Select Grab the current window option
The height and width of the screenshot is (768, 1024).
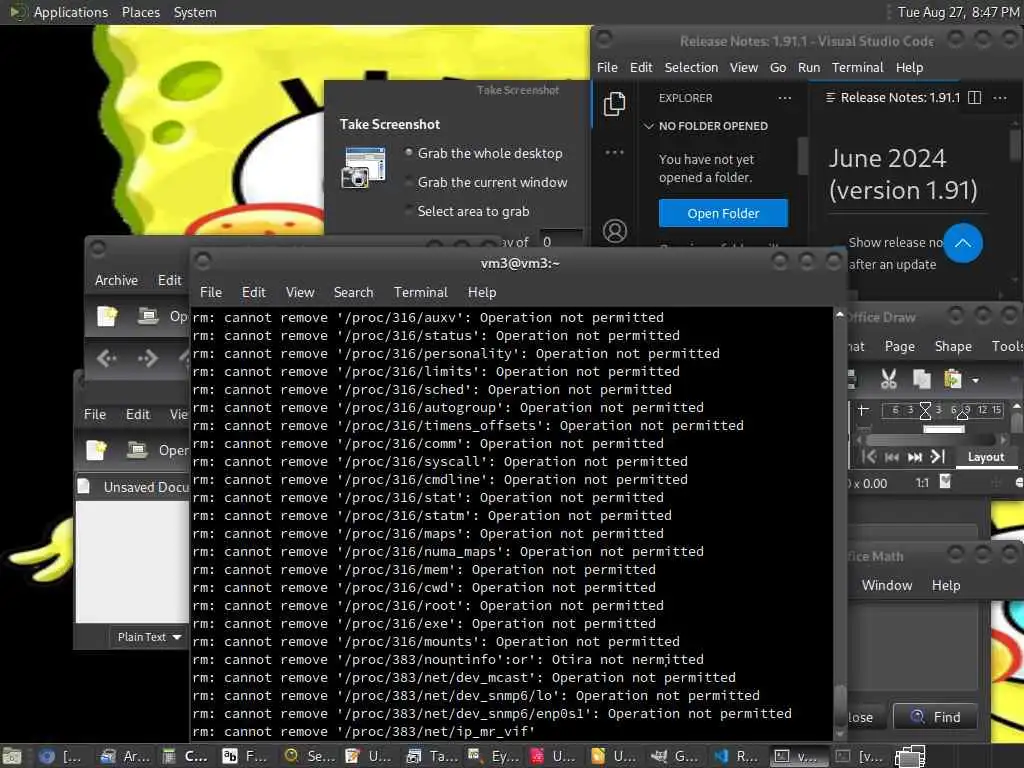(x=486, y=182)
